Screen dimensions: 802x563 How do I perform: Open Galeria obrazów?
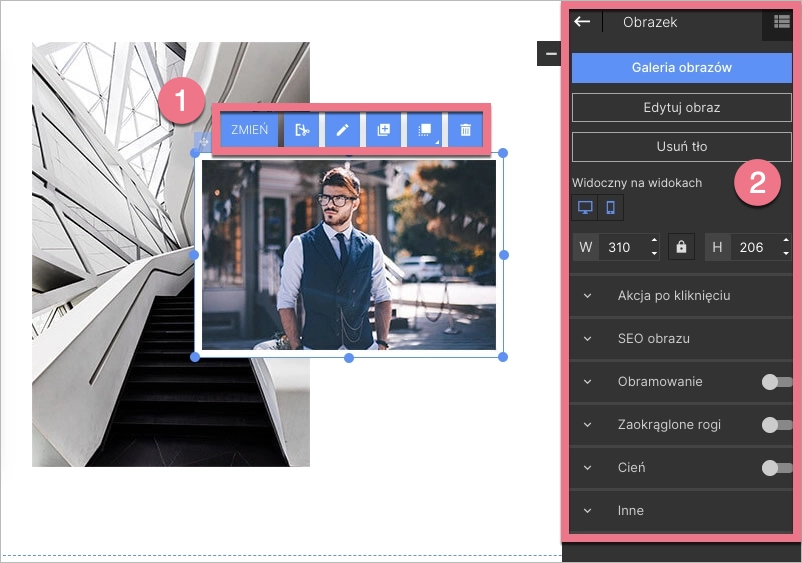pos(682,68)
